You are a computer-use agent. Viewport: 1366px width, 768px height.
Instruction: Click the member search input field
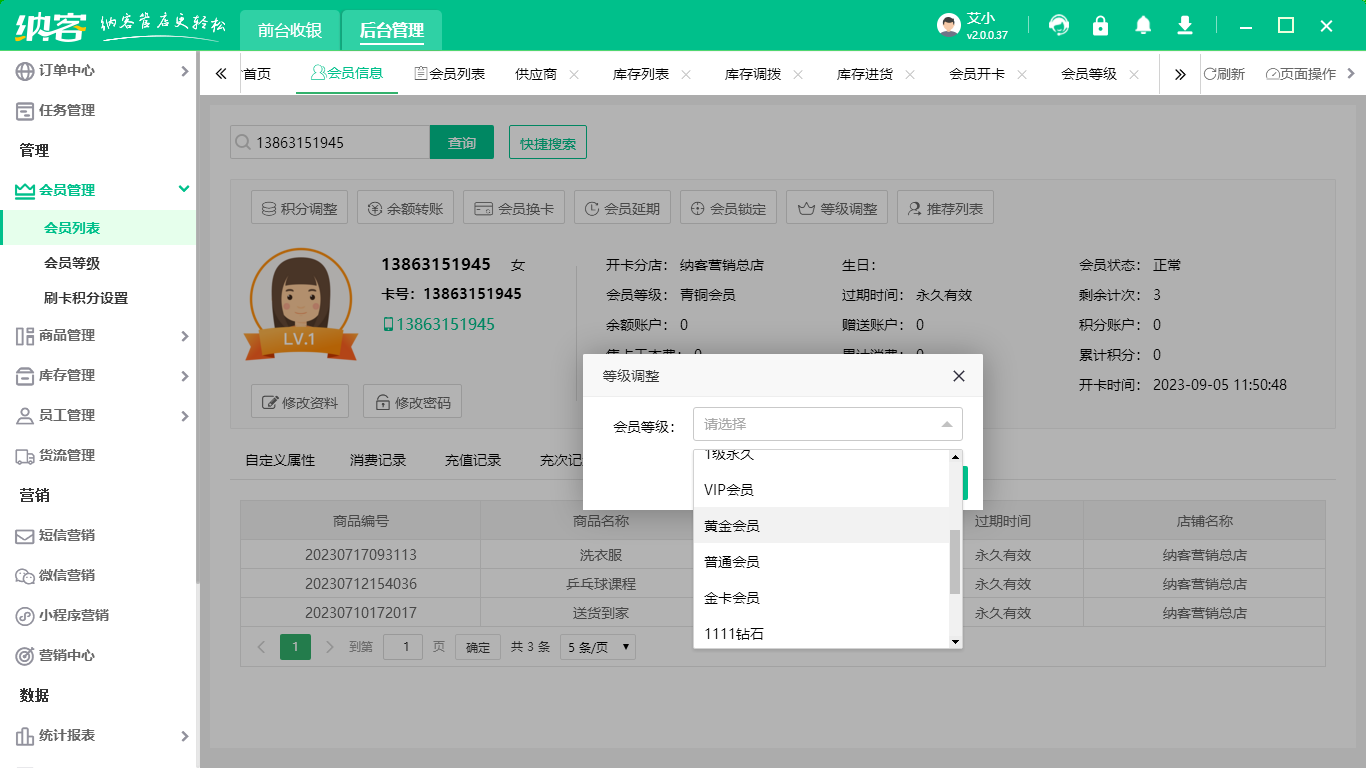tap(330, 142)
